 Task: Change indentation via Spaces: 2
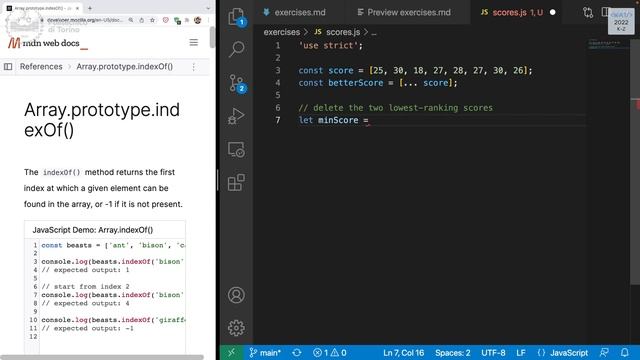(453, 353)
